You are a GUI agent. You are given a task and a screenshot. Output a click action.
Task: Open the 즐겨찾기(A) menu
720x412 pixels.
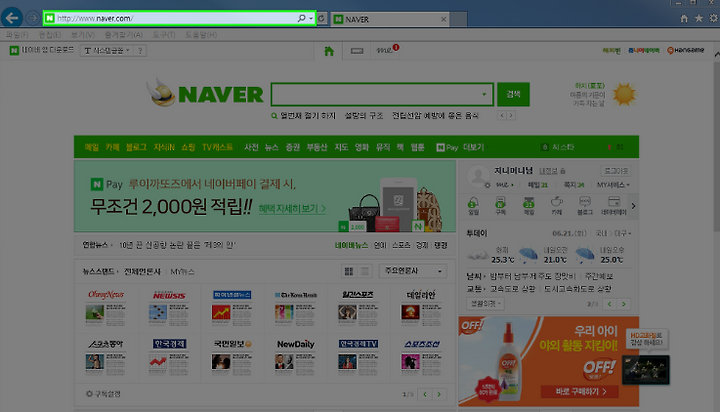(124, 35)
